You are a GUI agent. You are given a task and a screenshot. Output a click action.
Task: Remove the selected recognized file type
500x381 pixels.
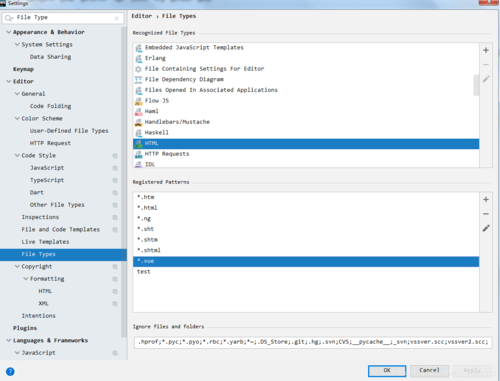click(x=486, y=65)
